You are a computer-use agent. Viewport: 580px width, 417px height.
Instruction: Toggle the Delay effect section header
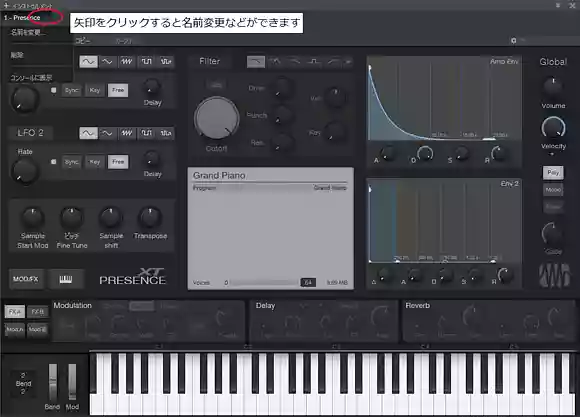265,306
